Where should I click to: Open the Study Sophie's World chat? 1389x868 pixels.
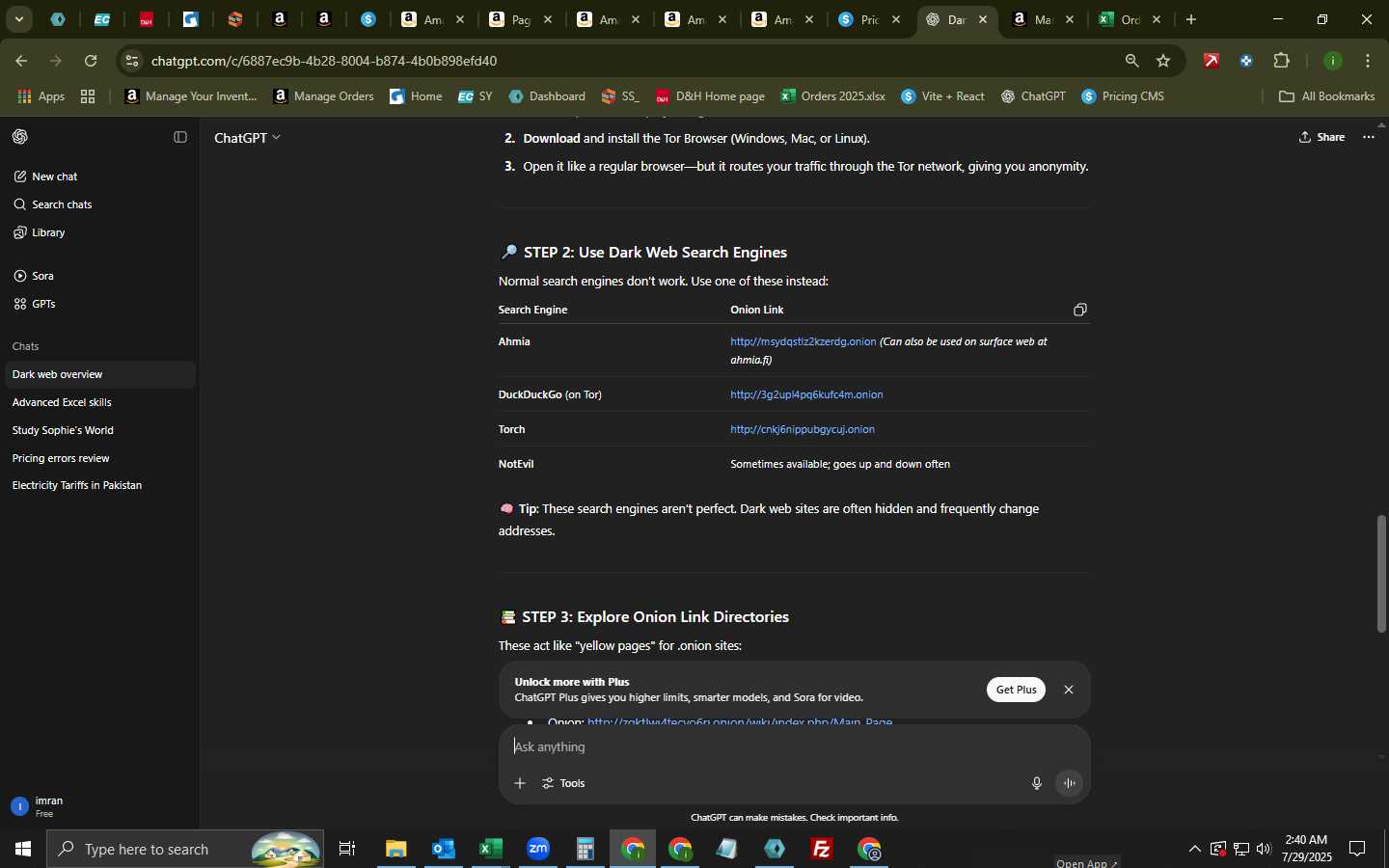pos(100,430)
